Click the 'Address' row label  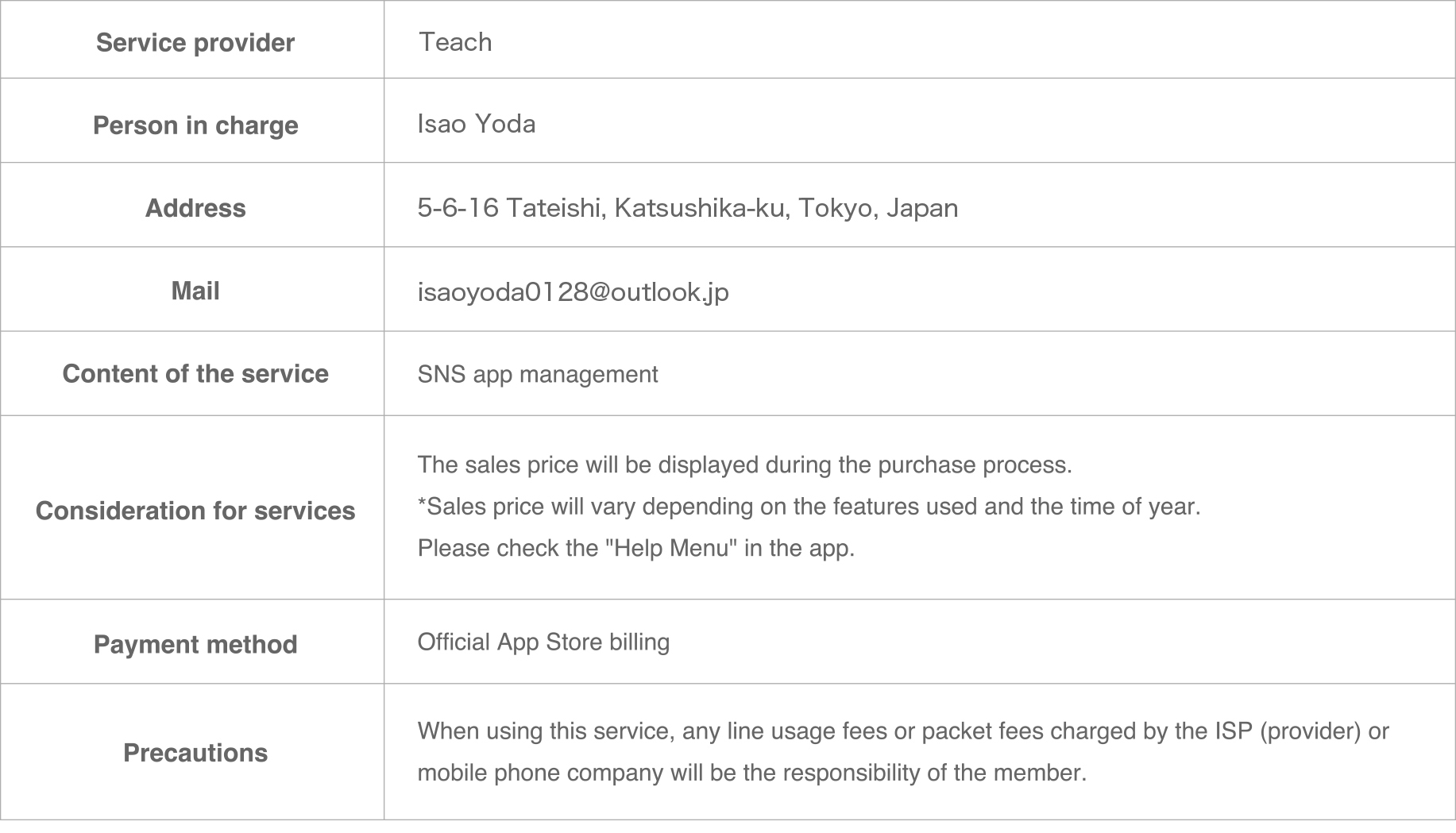click(195, 208)
